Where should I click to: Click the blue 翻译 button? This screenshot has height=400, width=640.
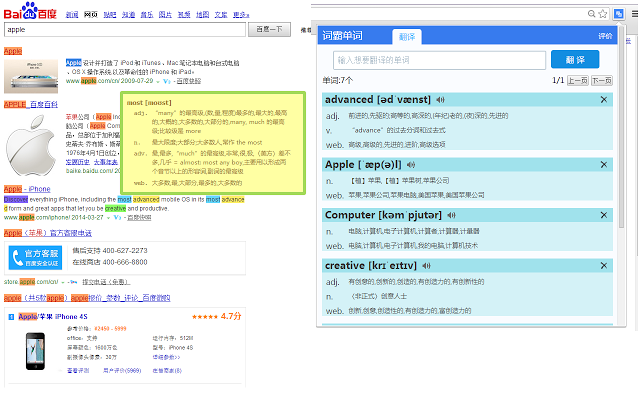click(x=575, y=60)
